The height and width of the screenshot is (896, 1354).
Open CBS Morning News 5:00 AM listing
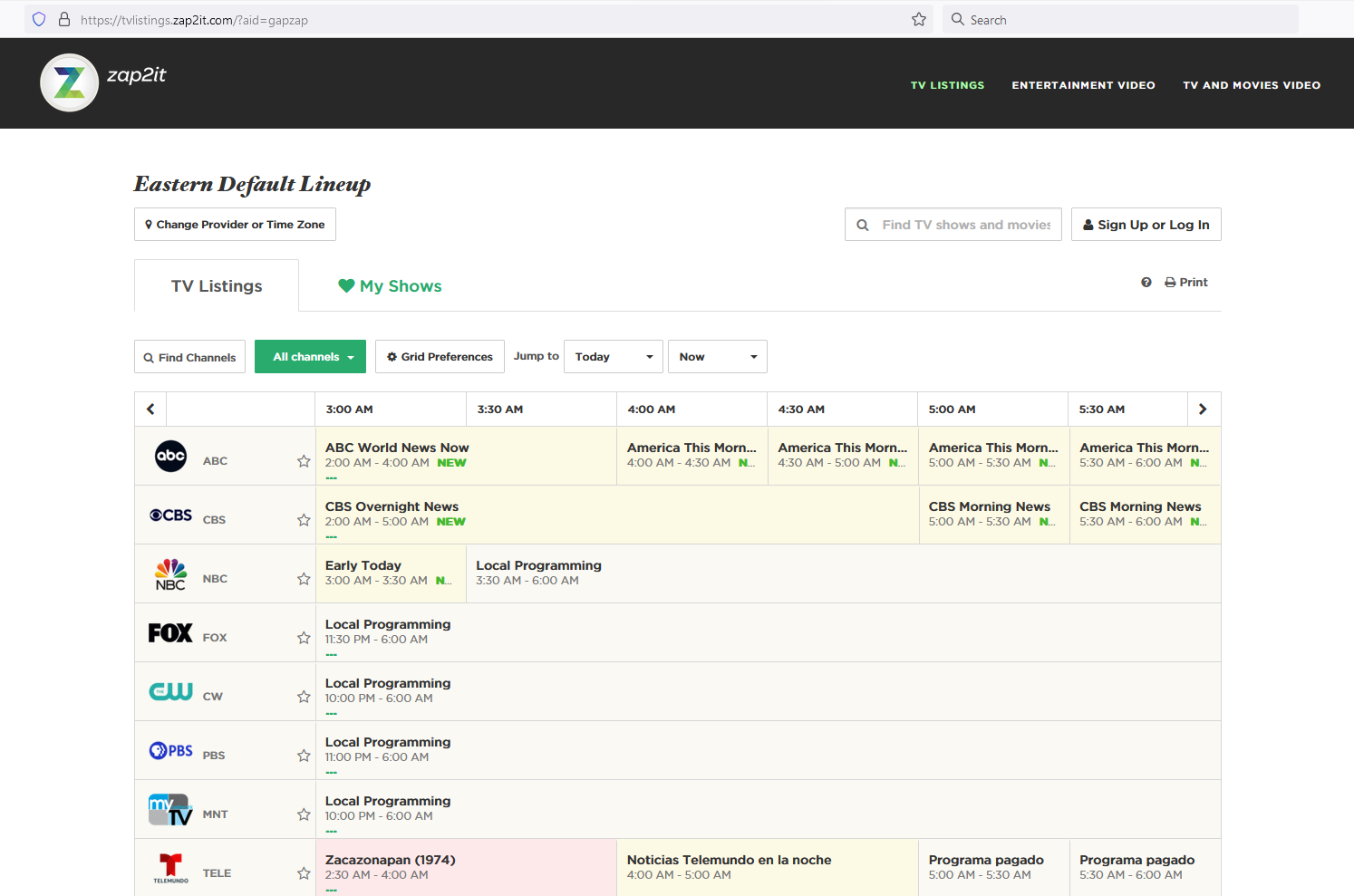pyautogui.click(x=994, y=515)
